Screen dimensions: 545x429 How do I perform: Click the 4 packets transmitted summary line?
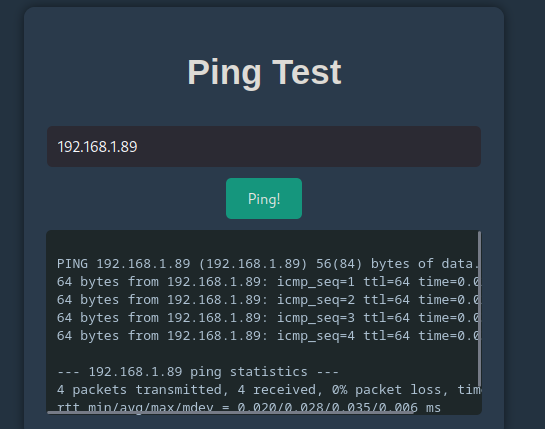pyautogui.click(x=268, y=390)
